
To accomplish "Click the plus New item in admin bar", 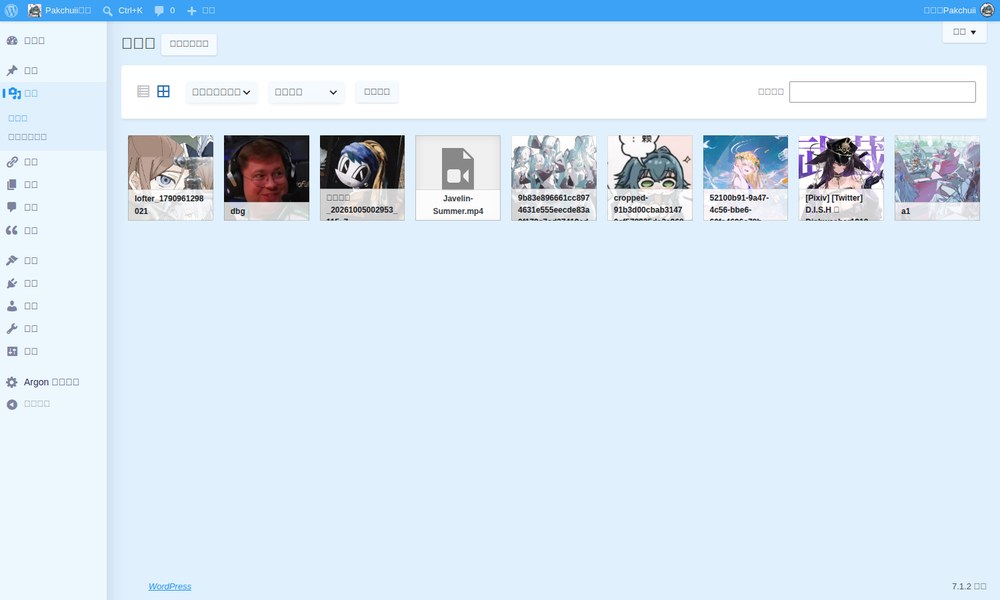I will pos(200,10).
